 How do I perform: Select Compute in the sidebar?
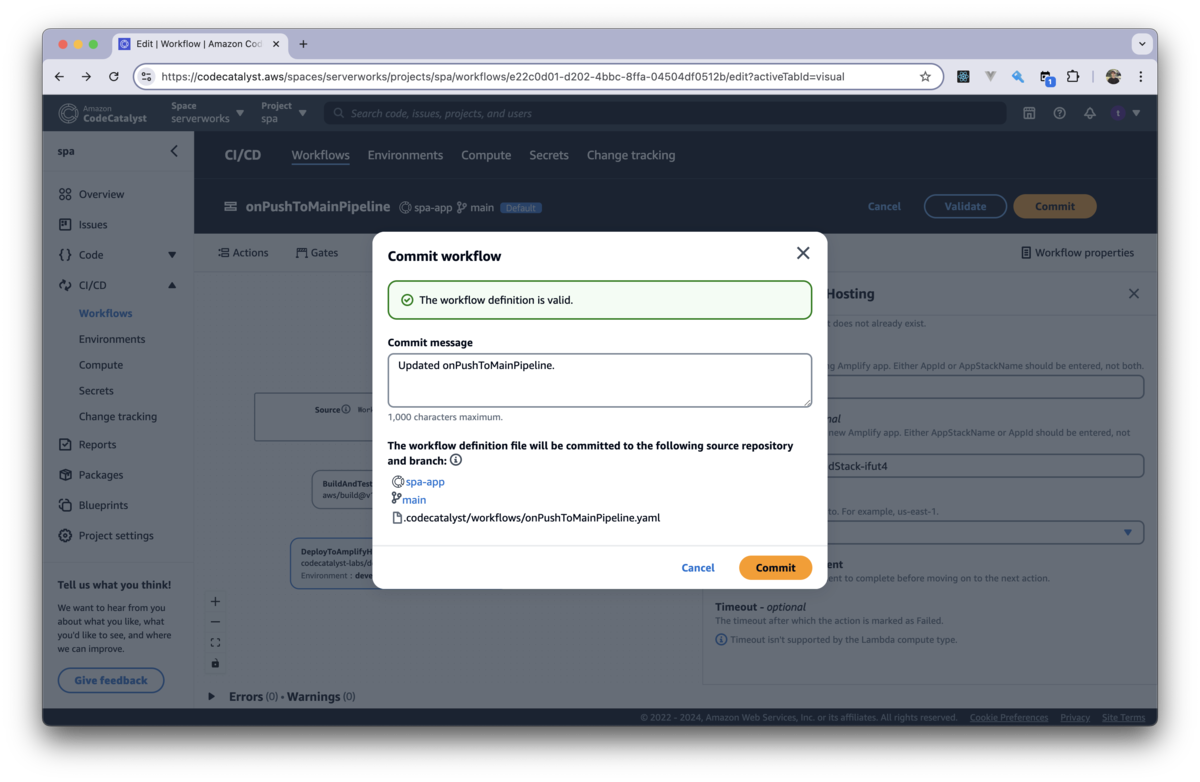pyautogui.click(x=101, y=365)
